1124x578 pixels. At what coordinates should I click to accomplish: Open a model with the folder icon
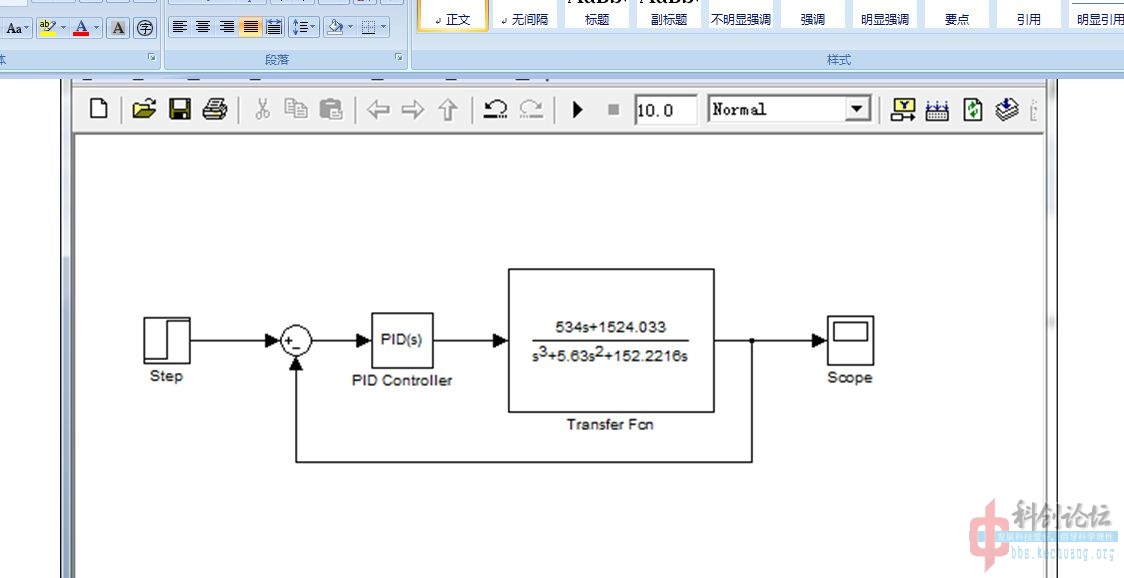[144, 109]
